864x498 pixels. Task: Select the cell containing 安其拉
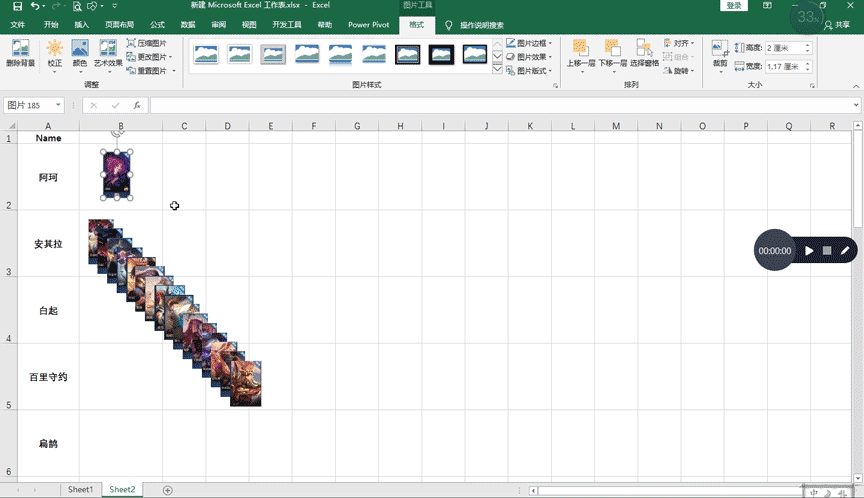tap(48, 244)
